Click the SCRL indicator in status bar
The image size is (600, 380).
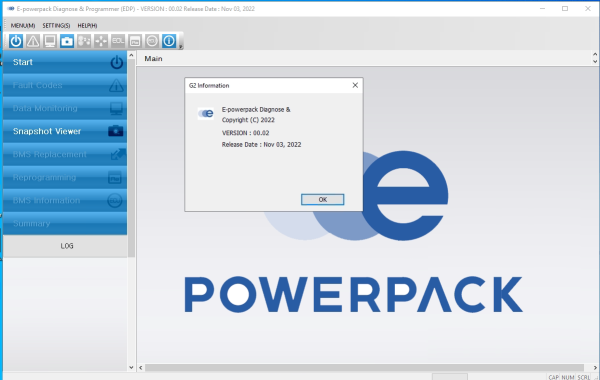point(584,377)
